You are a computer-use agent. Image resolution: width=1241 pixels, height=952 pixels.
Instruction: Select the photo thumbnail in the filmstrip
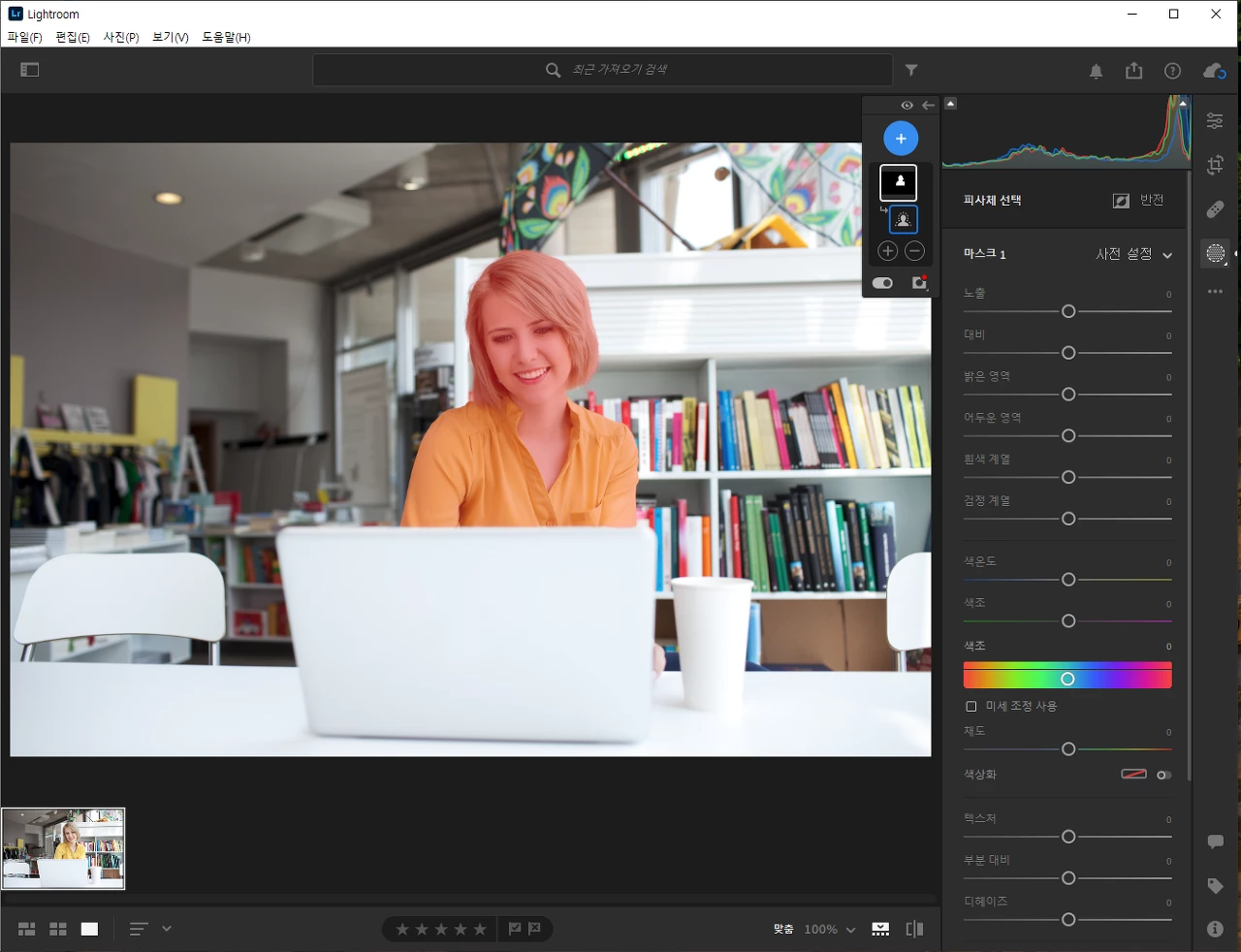click(x=63, y=848)
